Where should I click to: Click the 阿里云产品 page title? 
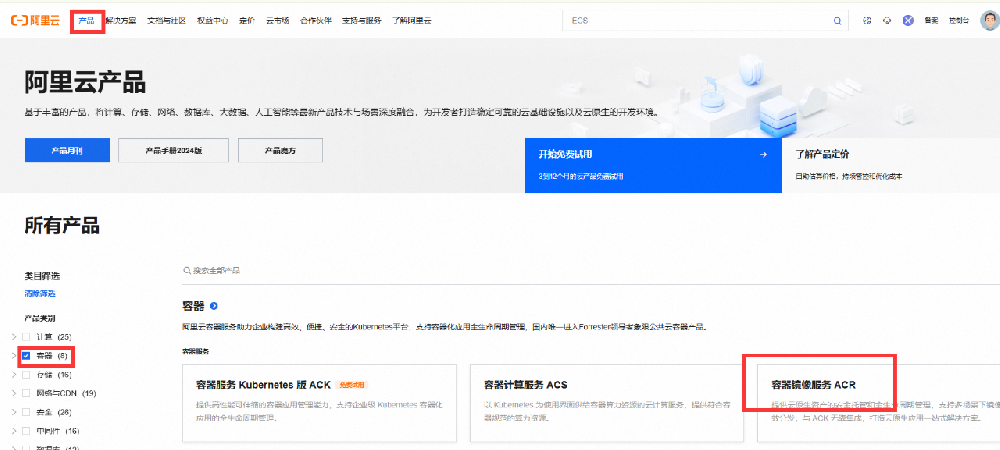click(85, 83)
